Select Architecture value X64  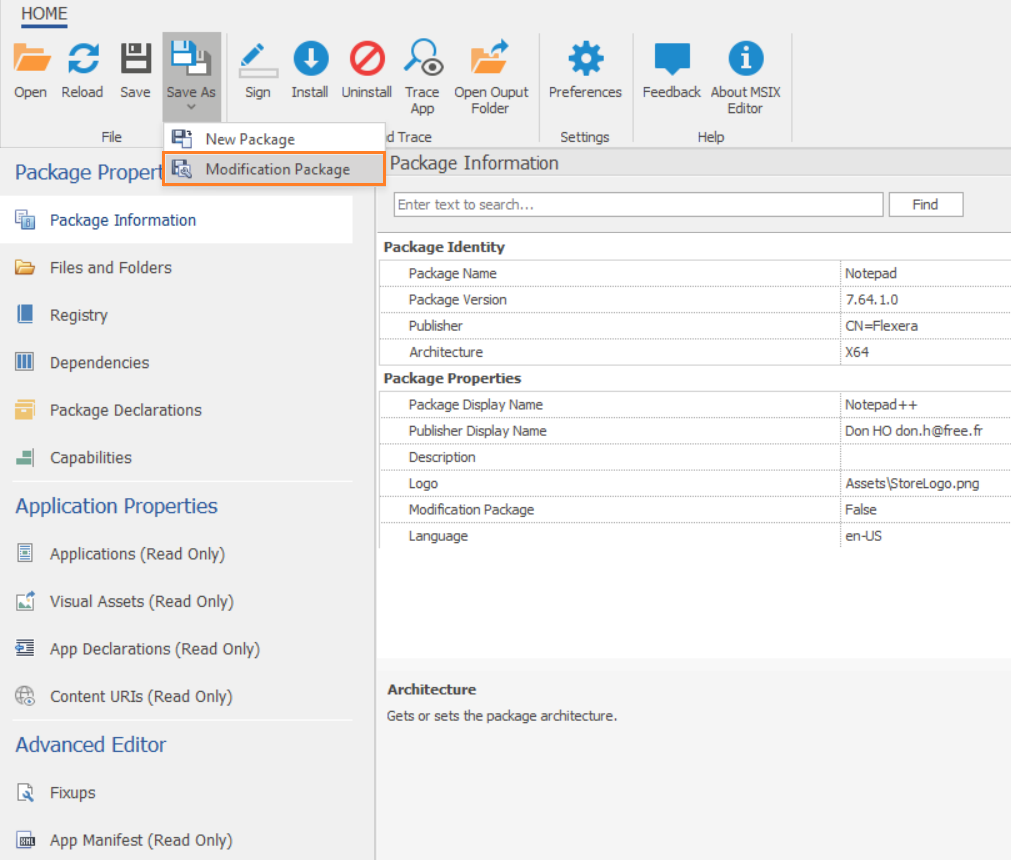[x=857, y=352]
